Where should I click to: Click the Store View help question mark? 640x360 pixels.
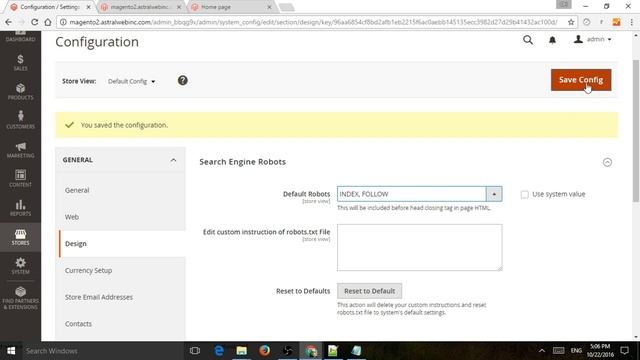(182, 80)
